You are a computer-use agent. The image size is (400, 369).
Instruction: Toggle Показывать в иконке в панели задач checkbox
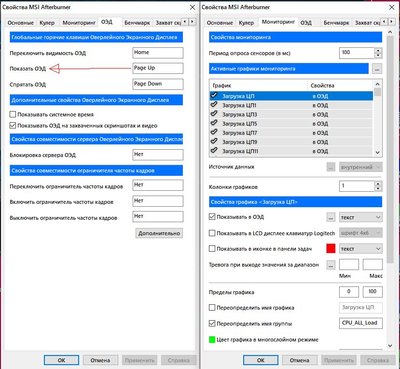212,249
